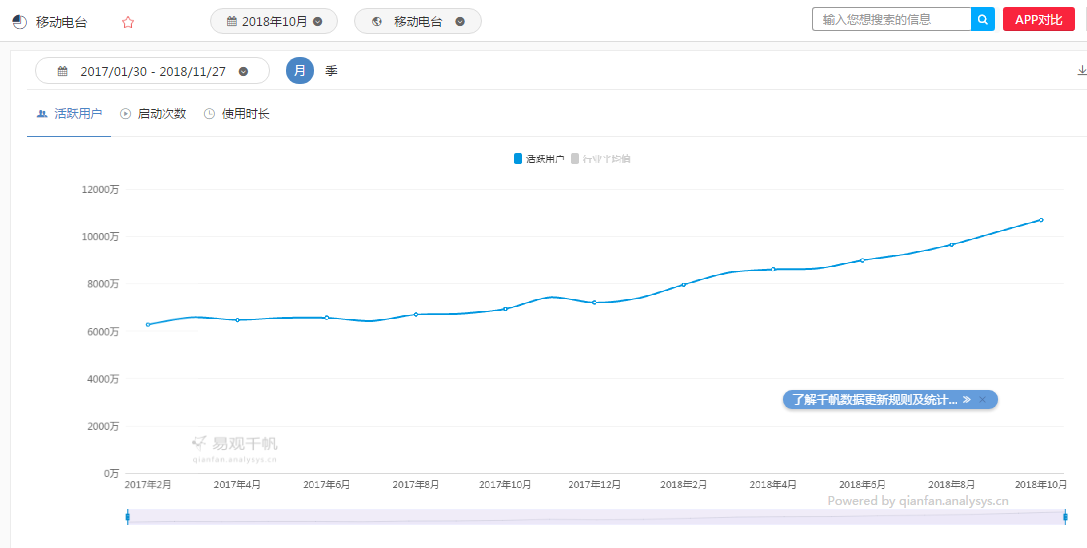Click the globe icon in 移动电台 selector
Viewport: 1087px width, 548px height.
(x=377, y=22)
